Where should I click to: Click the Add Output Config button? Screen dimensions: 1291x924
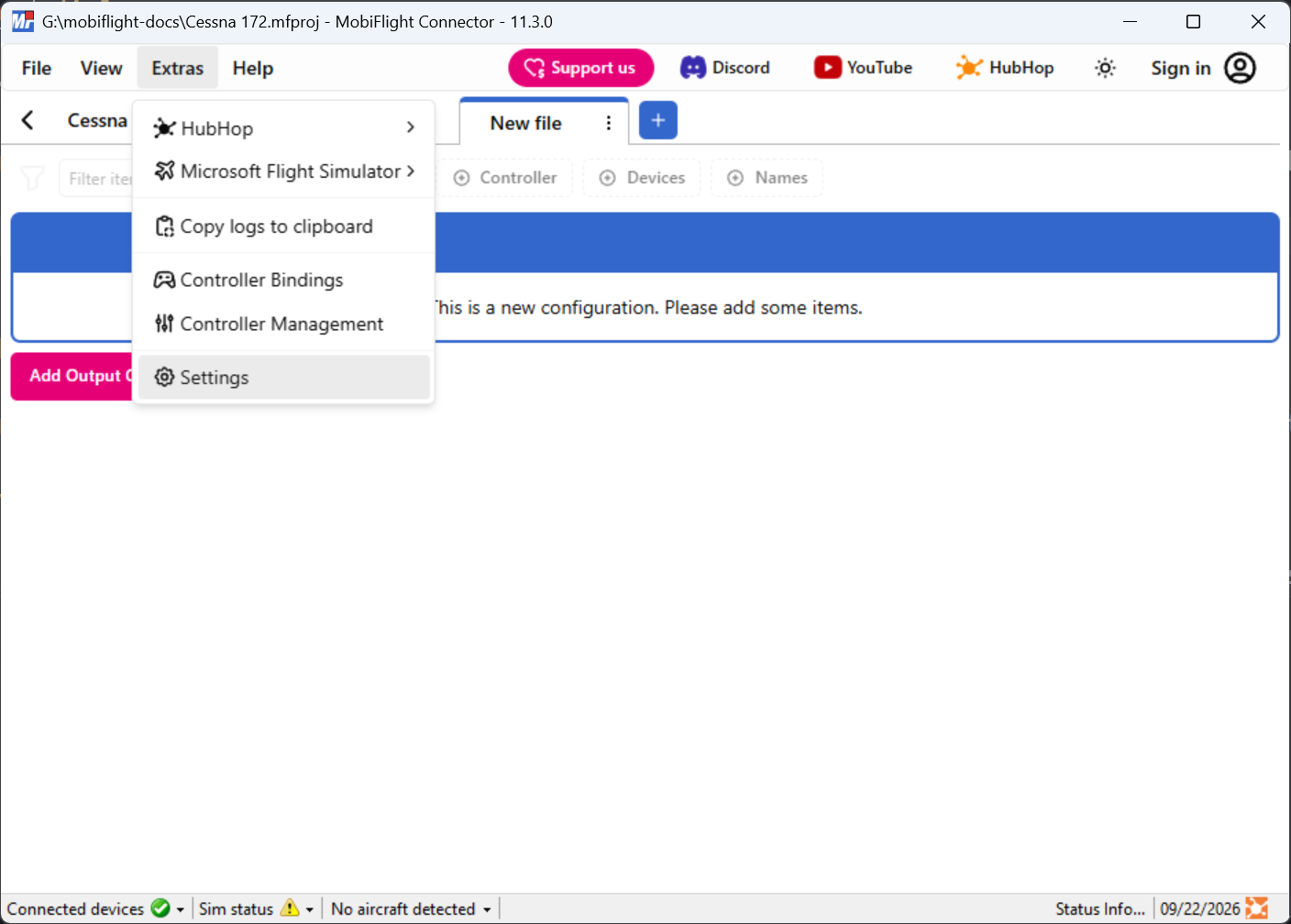click(x=72, y=376)
